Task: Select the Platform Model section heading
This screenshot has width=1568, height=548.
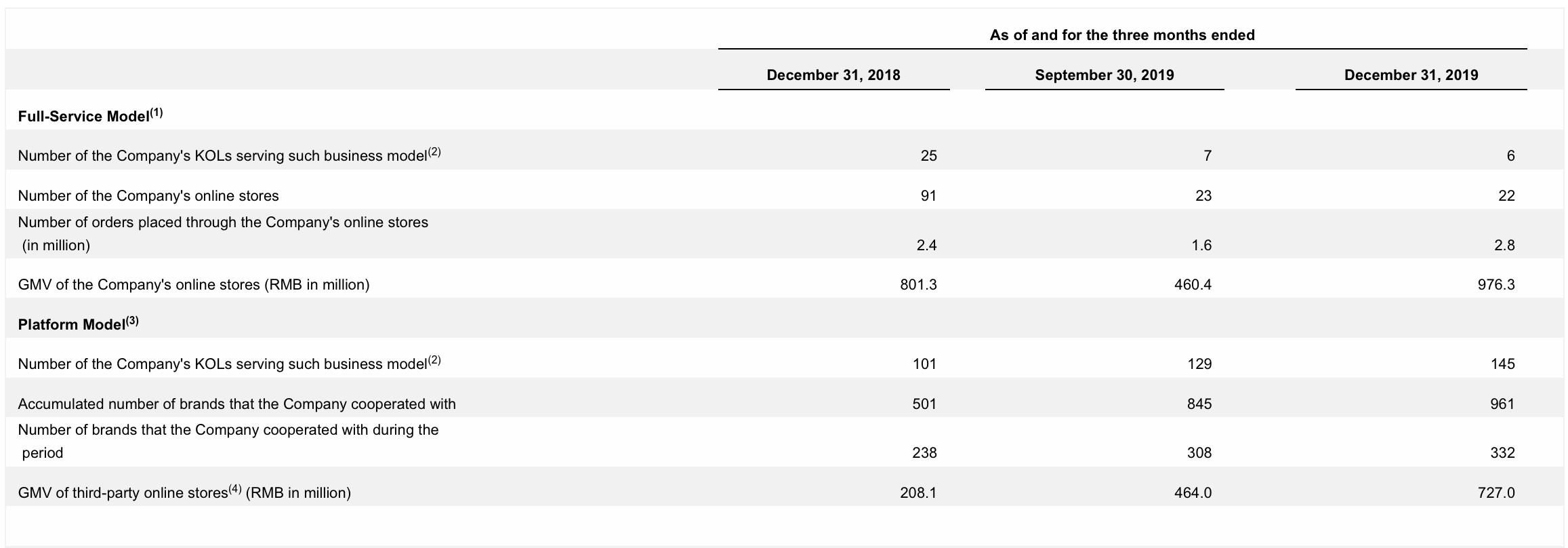Action: [x=78, y=324]
